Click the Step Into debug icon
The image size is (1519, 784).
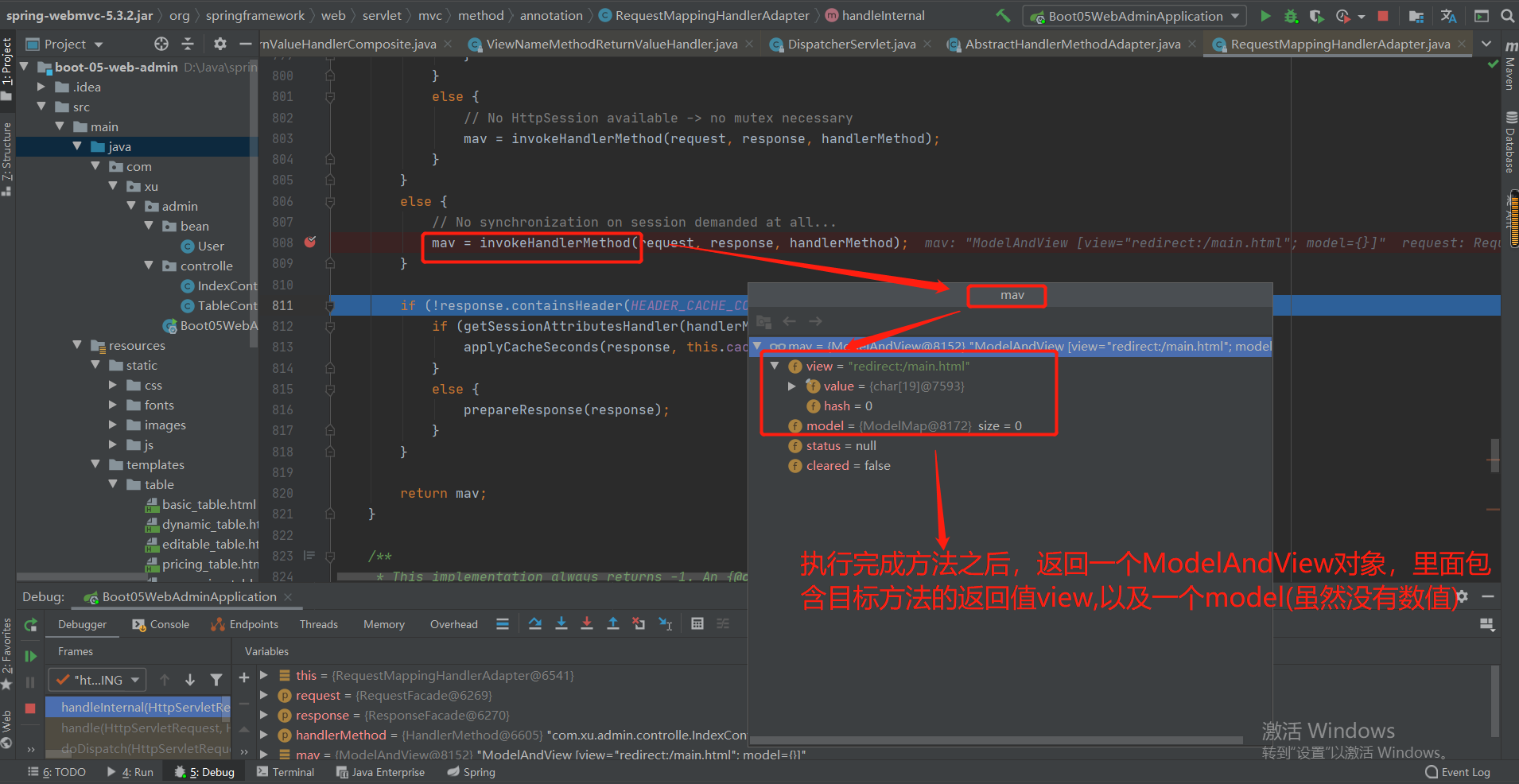pyautogui.click(x=561, y=624)
